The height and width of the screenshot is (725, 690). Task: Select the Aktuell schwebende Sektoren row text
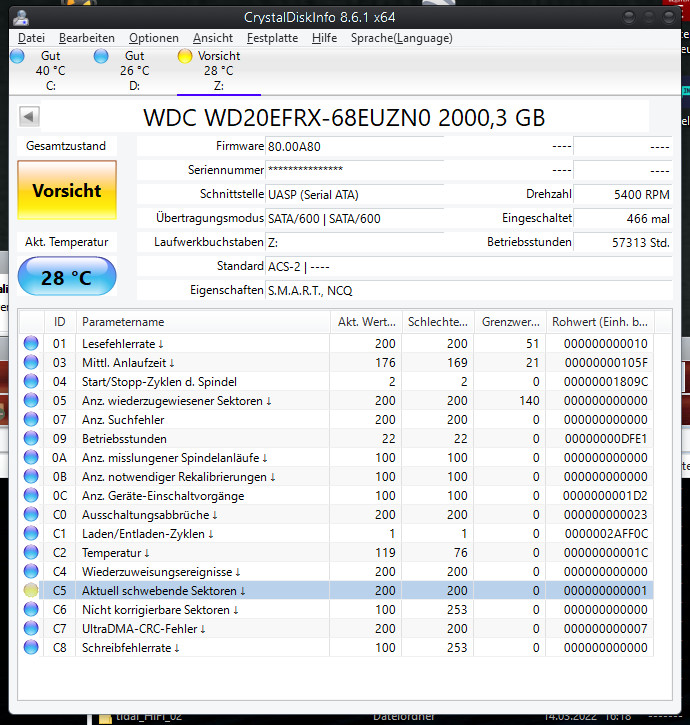click(164, 591)
